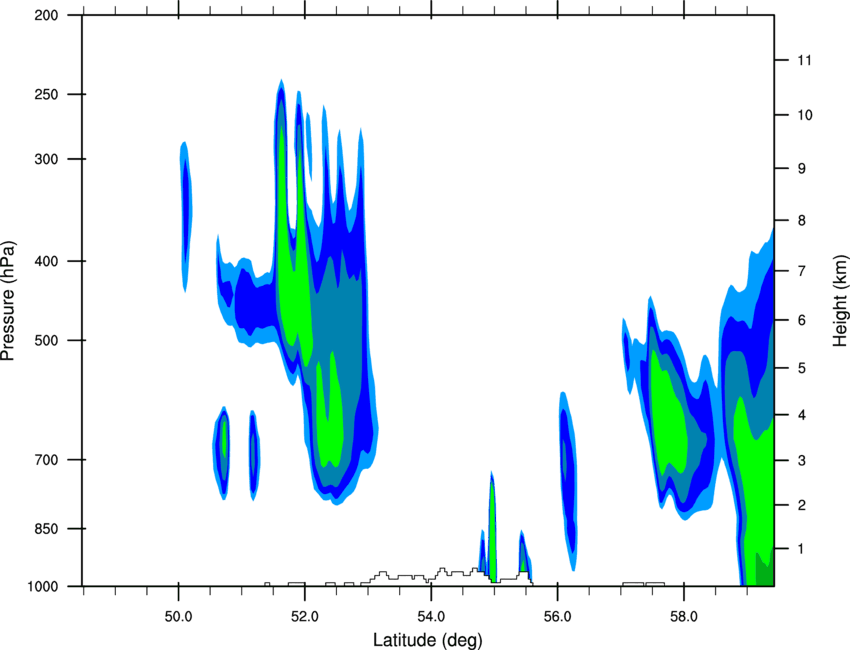Click the blue contour blob at latitude 56
Viewport: 850px width, 650px height.
click(568, 481)
